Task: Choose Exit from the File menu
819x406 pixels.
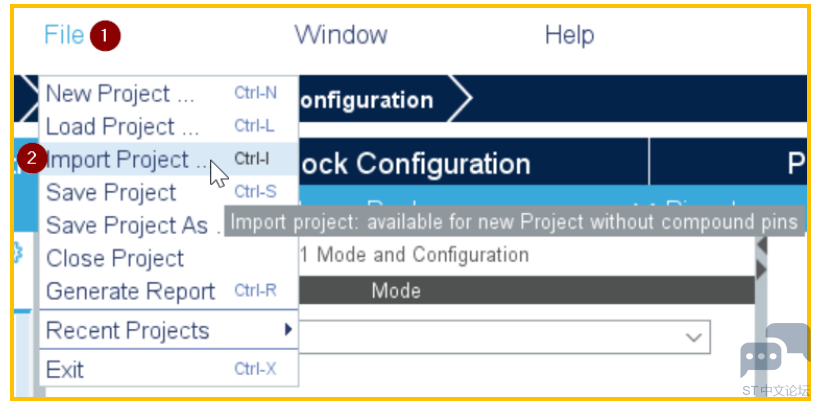Action: pyautogui.click(x=169, y=369)
